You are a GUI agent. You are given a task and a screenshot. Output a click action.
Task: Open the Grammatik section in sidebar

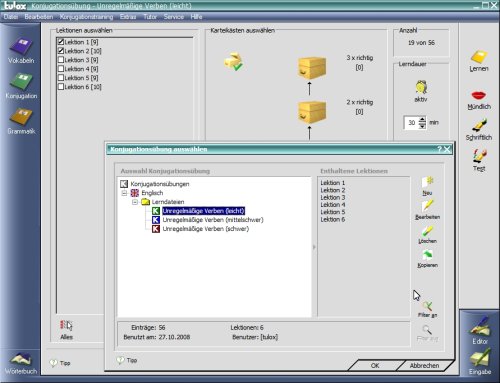(21, 121)
